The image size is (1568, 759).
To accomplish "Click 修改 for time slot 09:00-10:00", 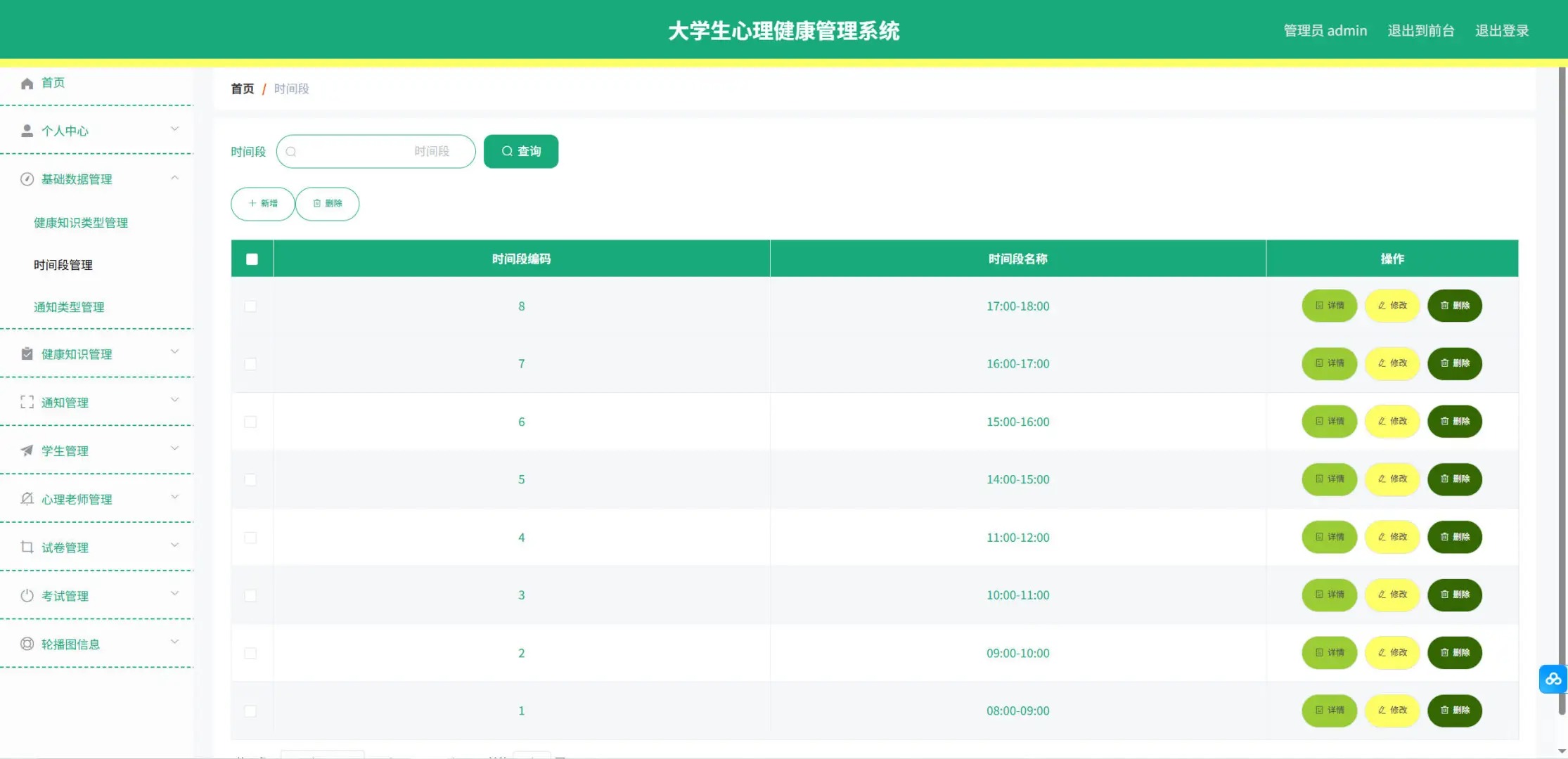I will click(x=1392, y=653).
